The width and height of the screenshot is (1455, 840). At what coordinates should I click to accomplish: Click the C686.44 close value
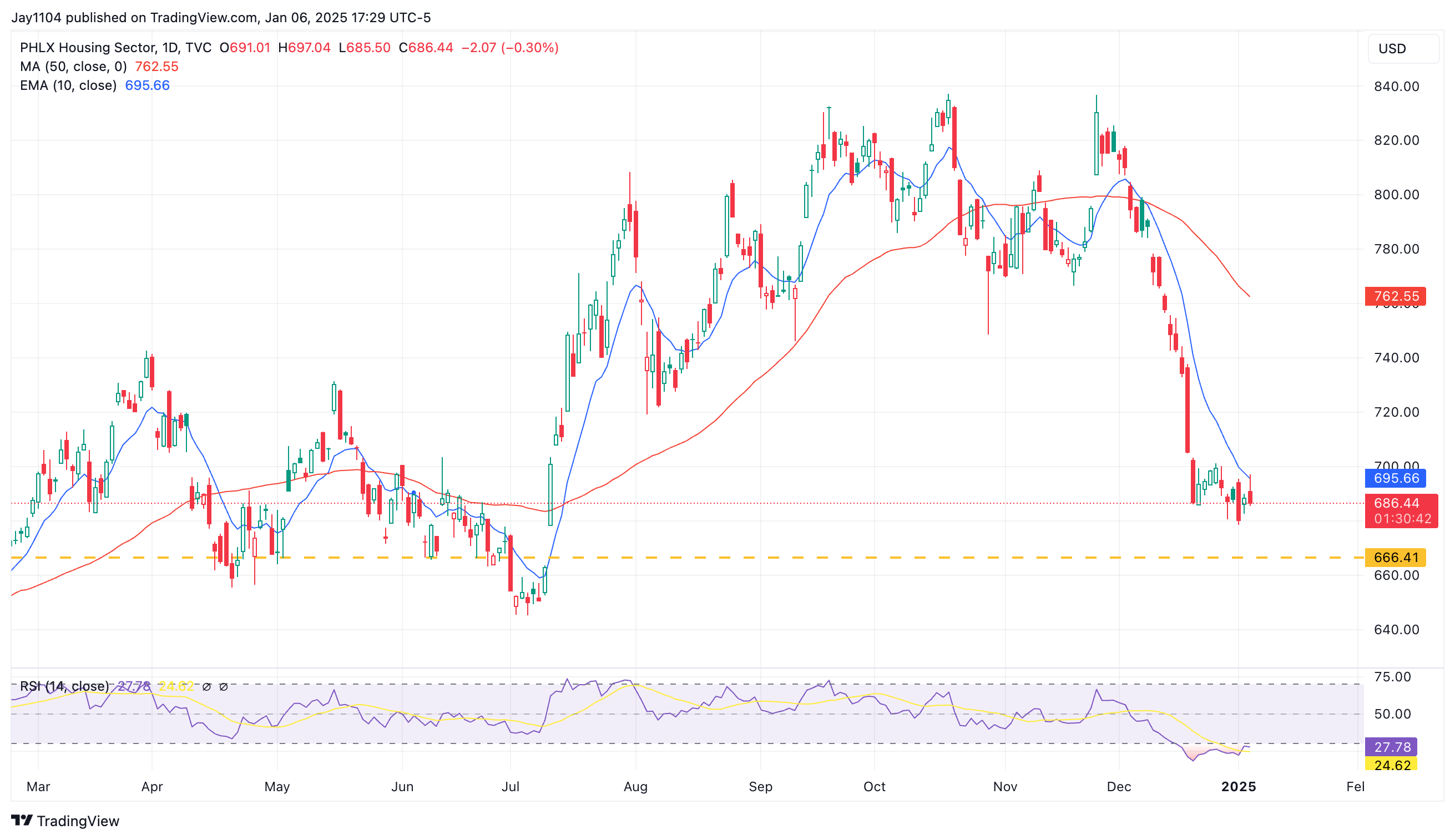pos(426,47)
